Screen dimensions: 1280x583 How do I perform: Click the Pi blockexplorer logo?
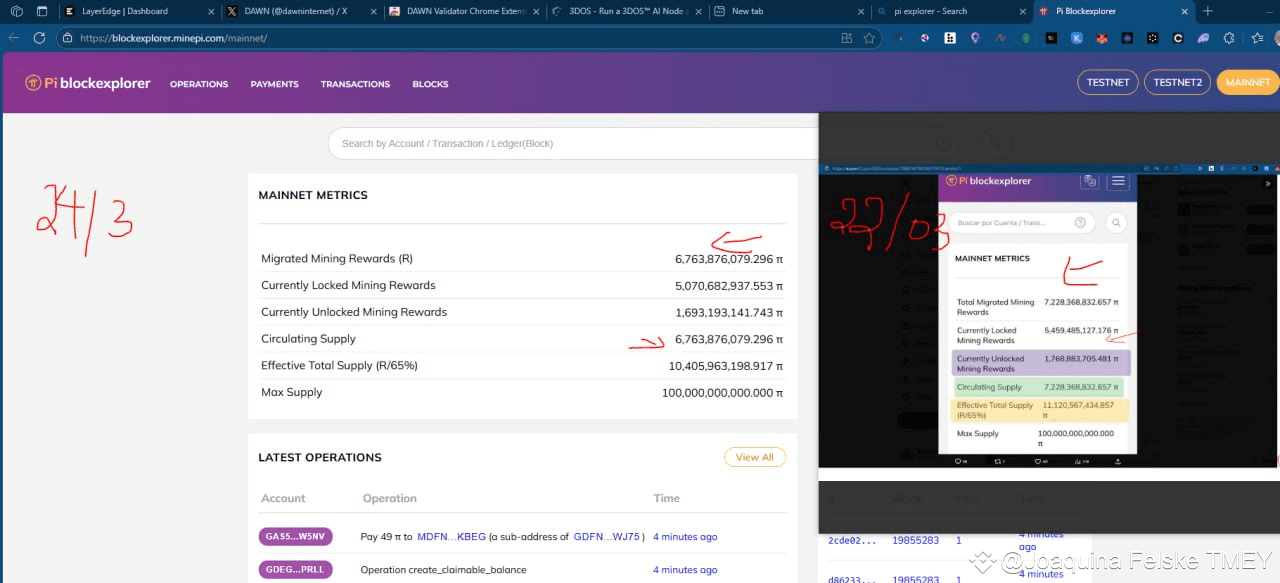(88, 84)
